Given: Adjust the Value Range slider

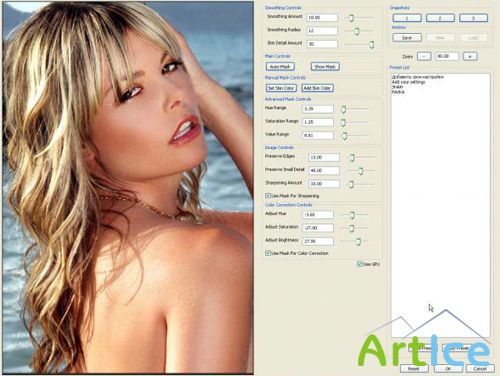Looking at the screenshot, I should pyautogui.click(x=345, y=136).
